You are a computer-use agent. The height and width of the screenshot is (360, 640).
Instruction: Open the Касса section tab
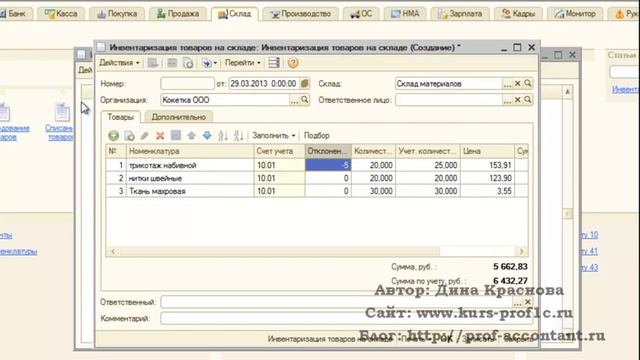pos(61,14)
